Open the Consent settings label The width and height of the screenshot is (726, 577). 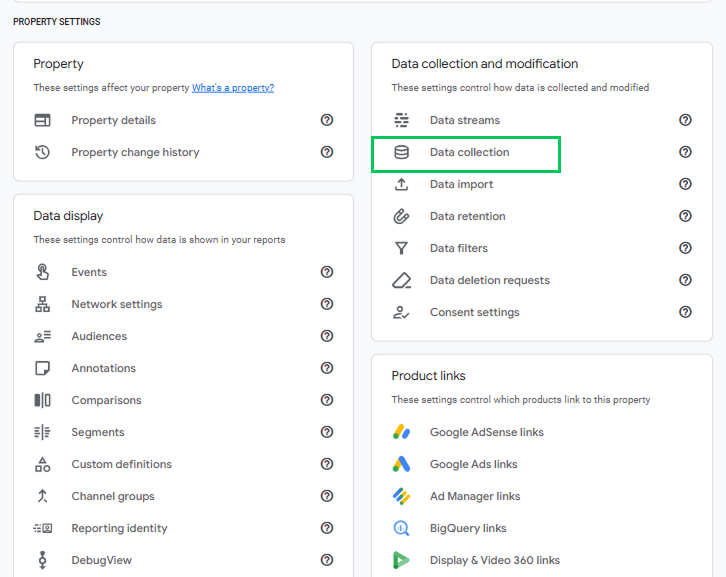coord(475,313)
